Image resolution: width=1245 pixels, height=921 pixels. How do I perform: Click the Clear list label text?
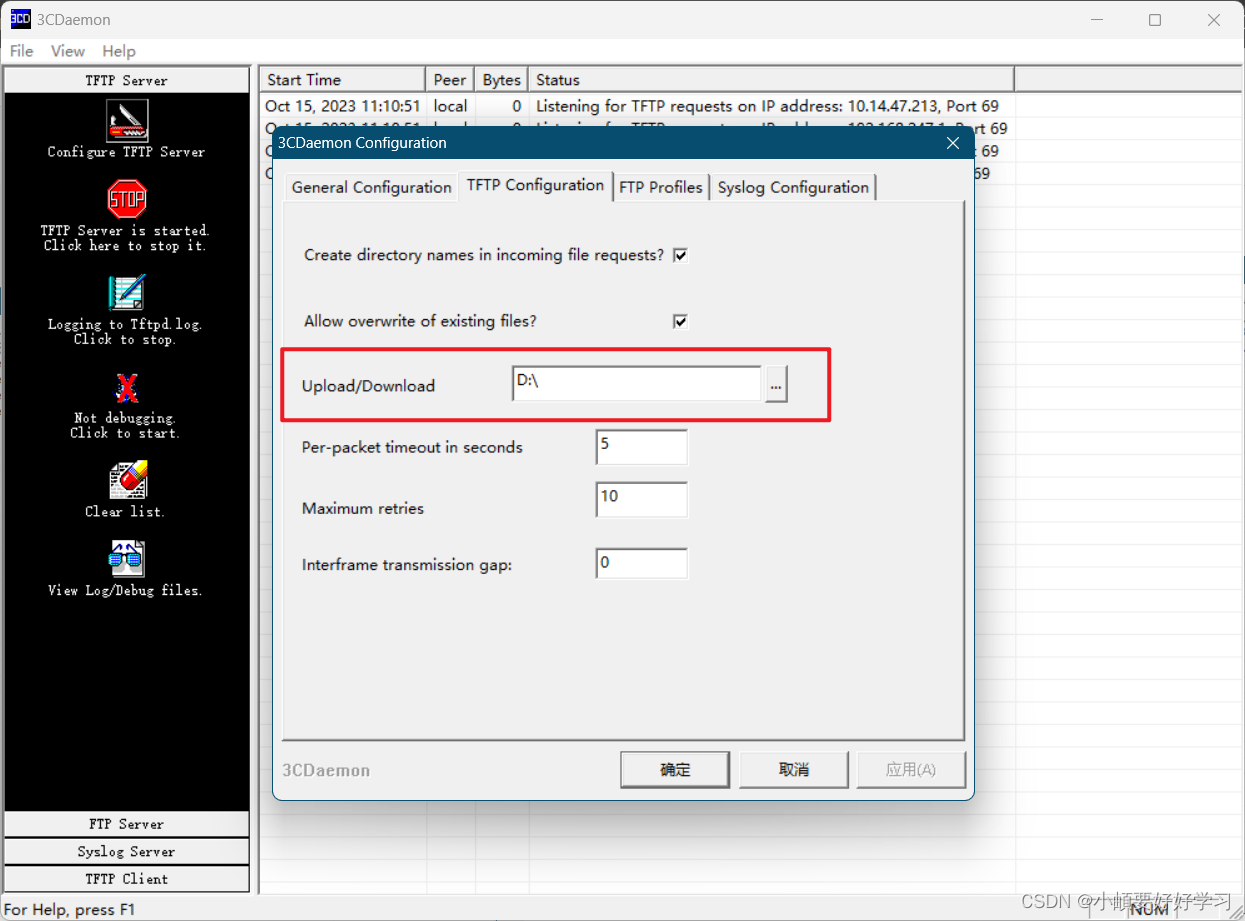point(125,511)
